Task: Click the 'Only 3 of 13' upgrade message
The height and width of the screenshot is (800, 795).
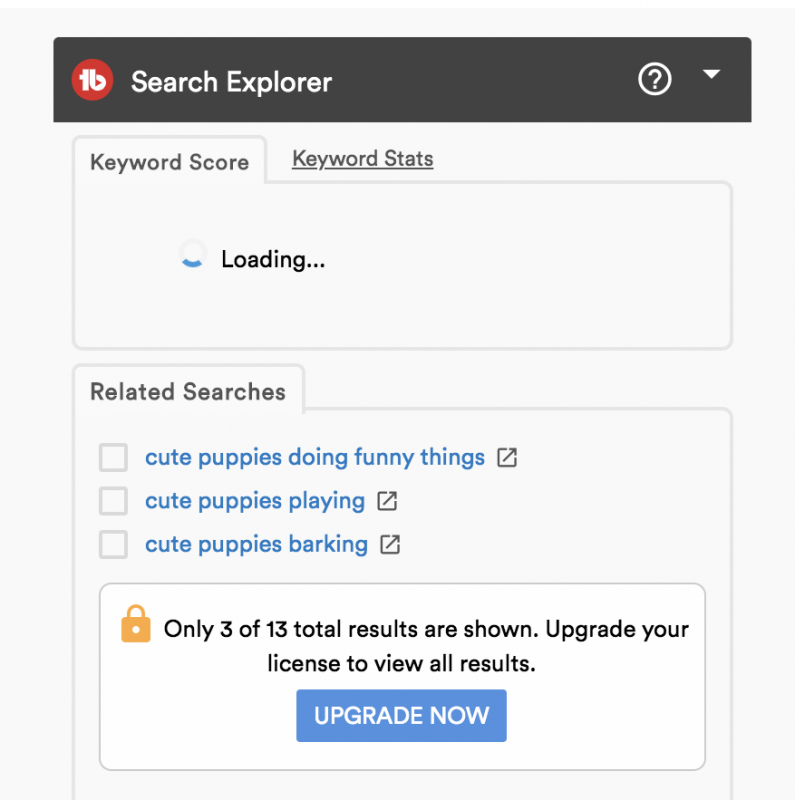Action: (x=426, y=646)
